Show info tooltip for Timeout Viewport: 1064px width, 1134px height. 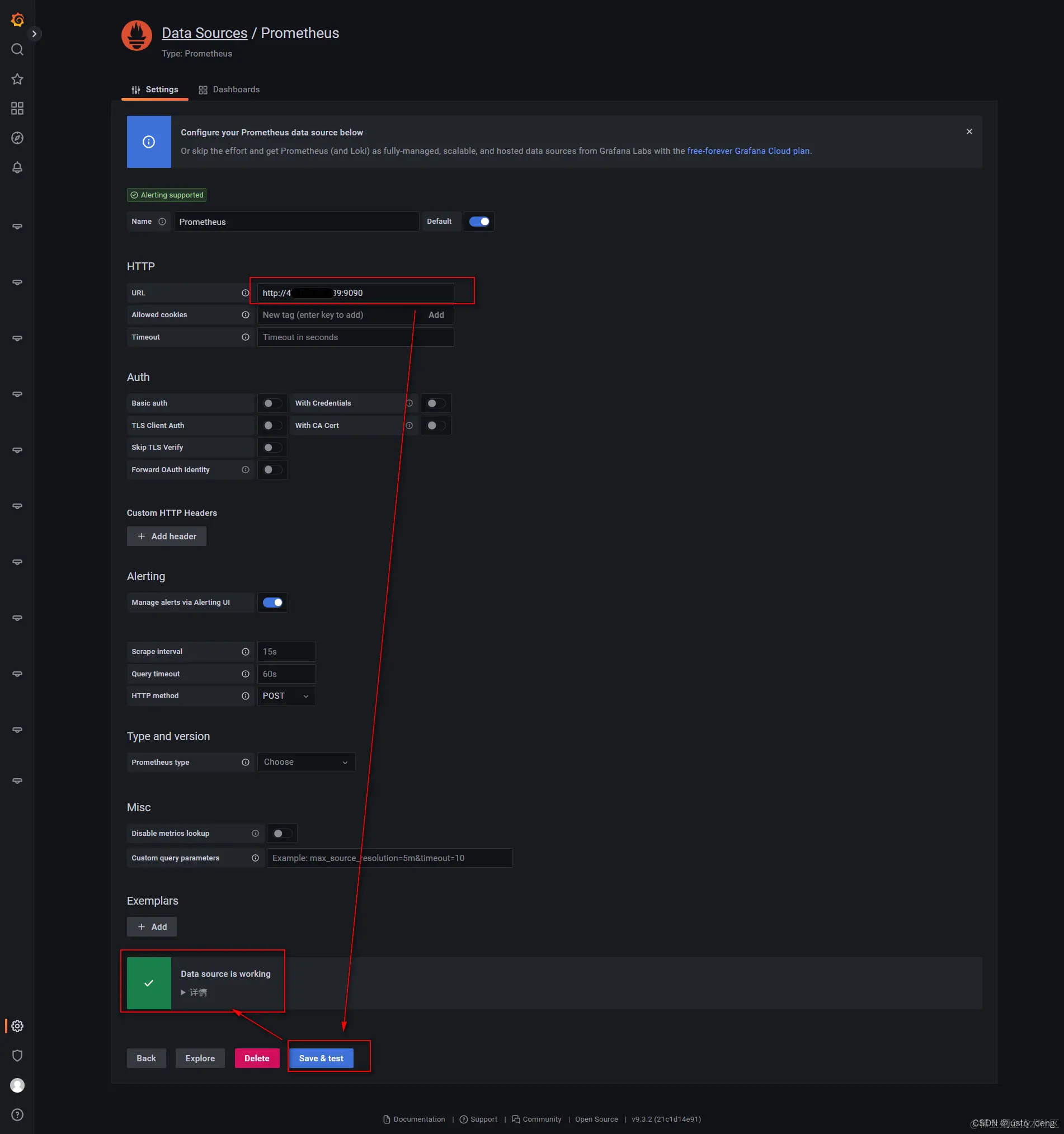246,337
